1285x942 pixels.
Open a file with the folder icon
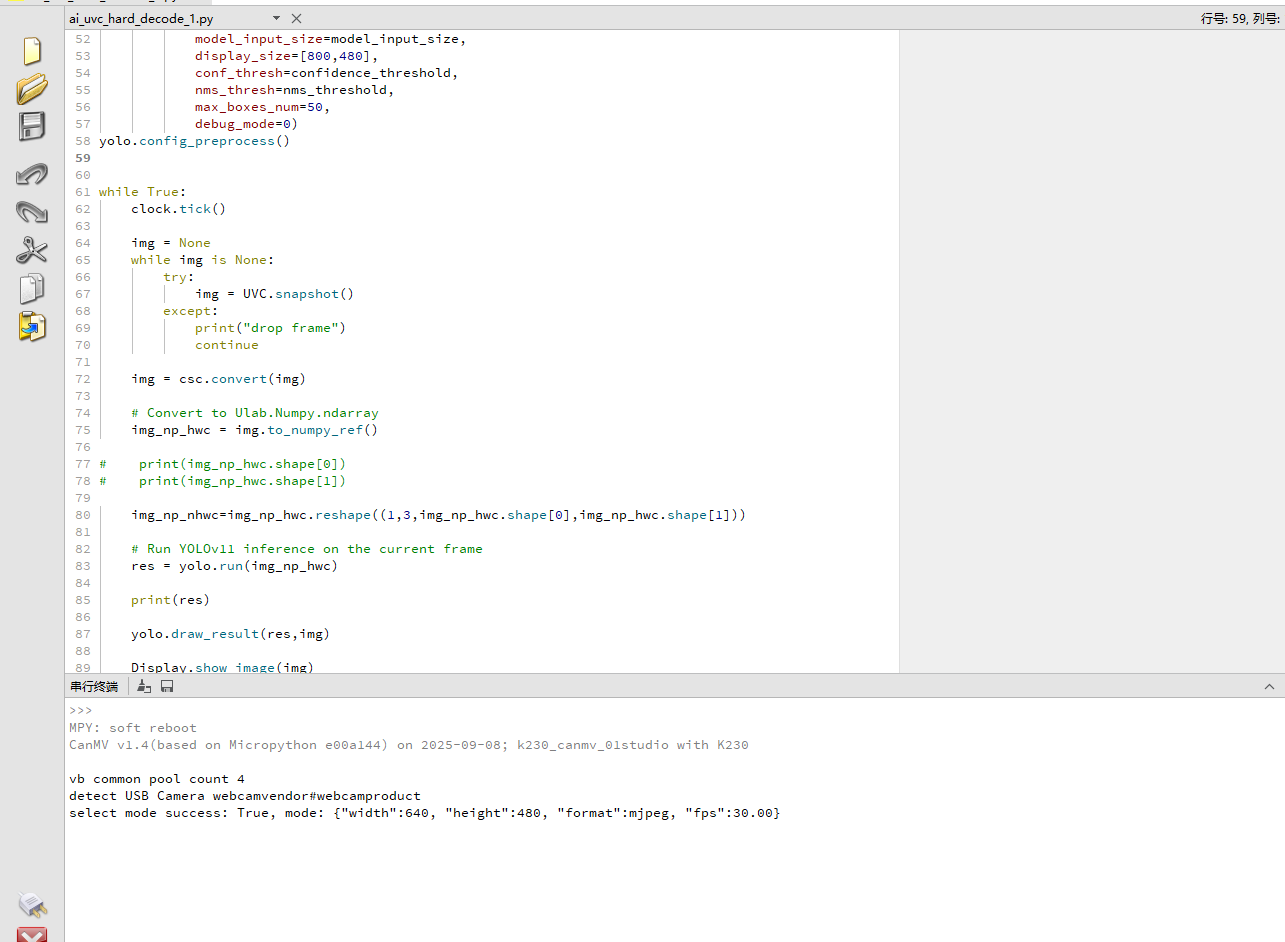(x=32, y=89)
